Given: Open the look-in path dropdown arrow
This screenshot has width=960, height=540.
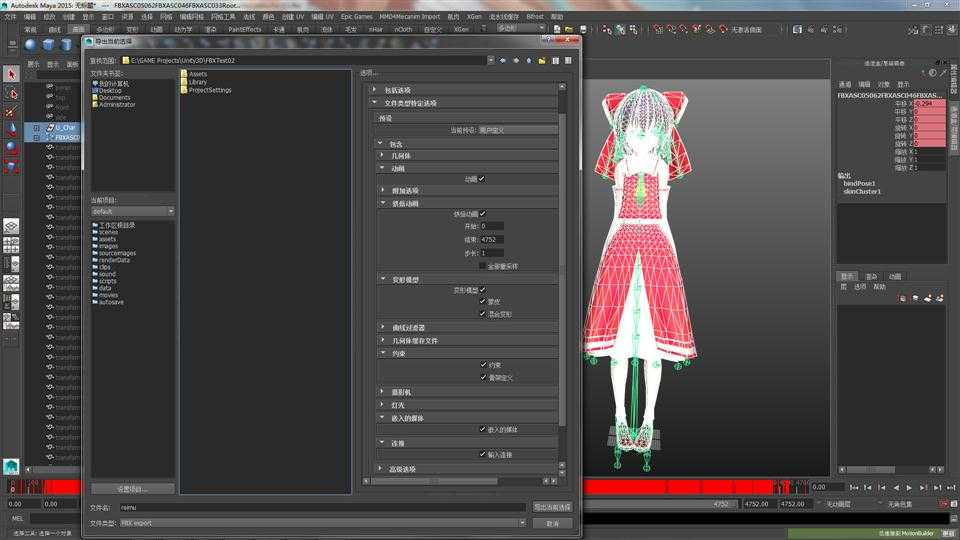Looking at the screenshot, I should coord(490,61).
